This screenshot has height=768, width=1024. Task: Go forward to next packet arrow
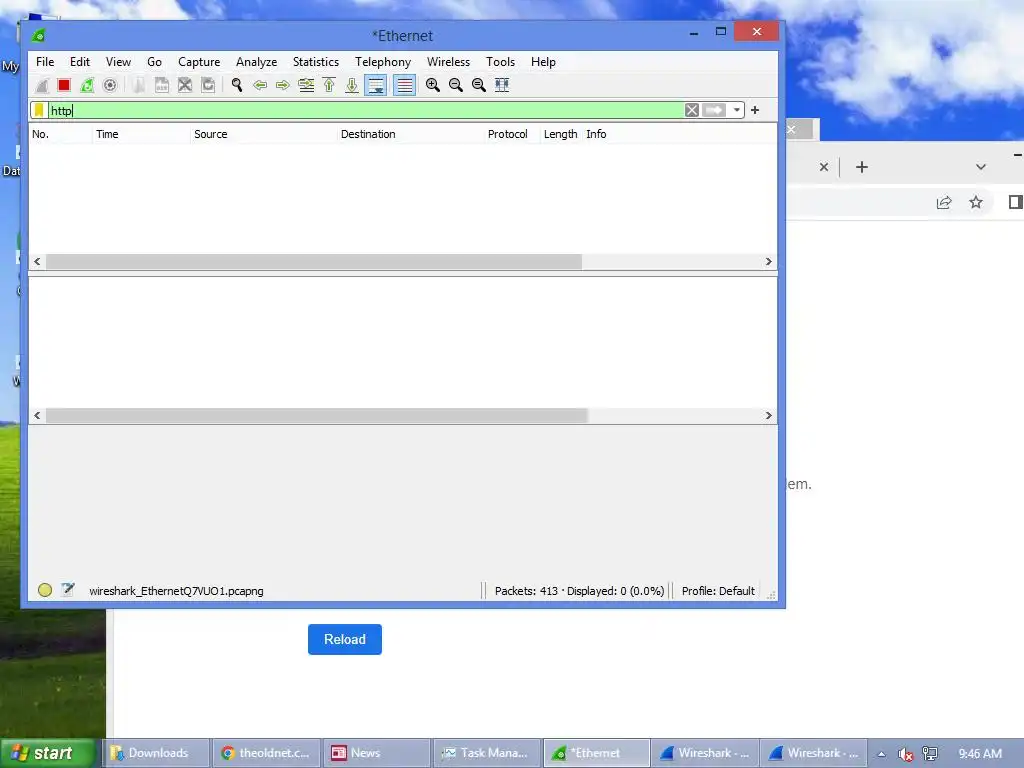pyautogui.click(x=283, y=85)
